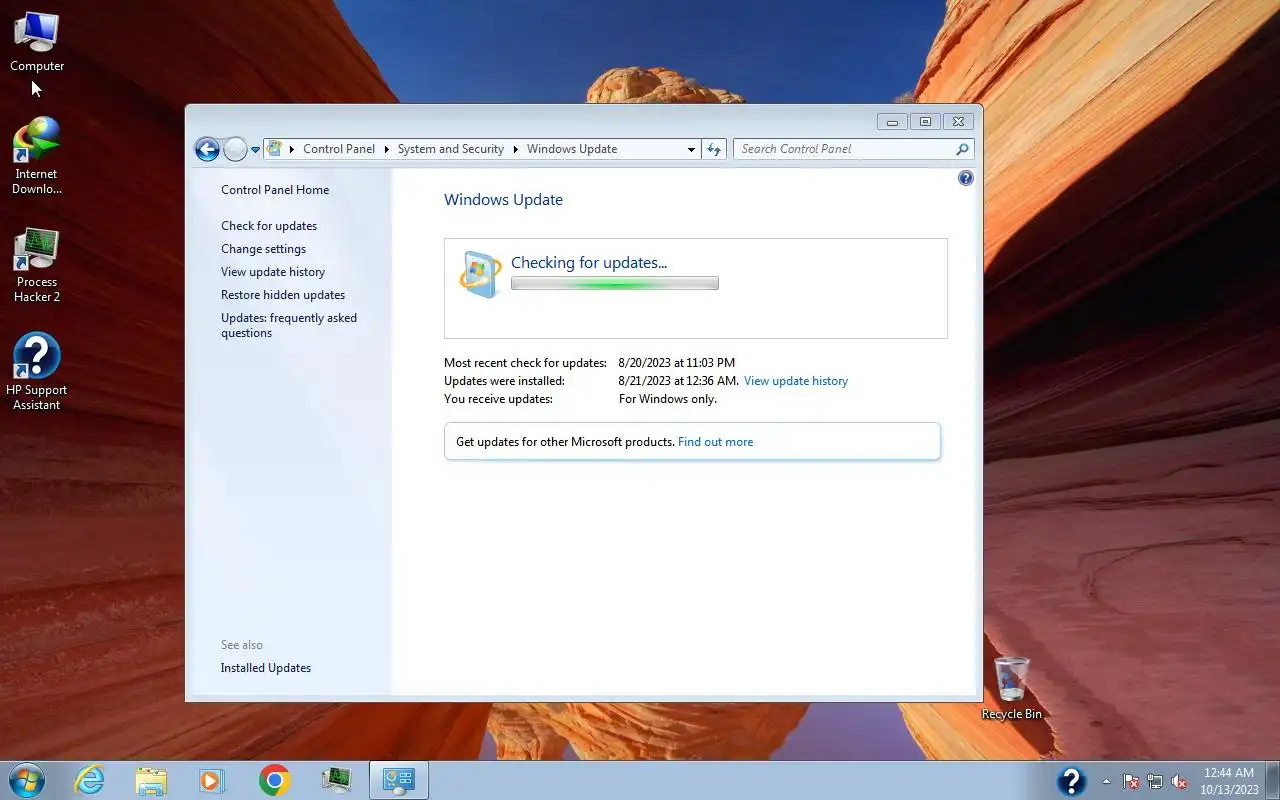Viewport: 1280px width, 800px height.
Task: Expand the arrow after System and Security breadcrumb
Action: point(516,149)
